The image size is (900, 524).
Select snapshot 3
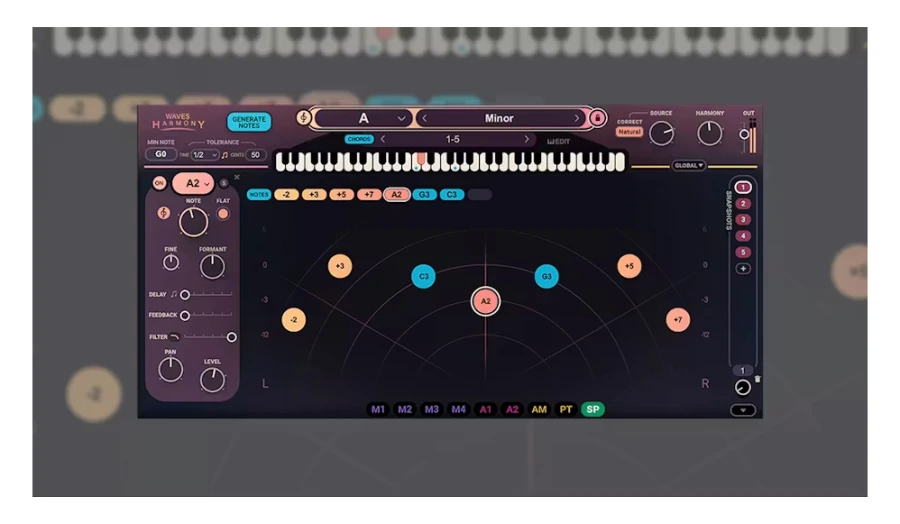(x=743, y=220)
